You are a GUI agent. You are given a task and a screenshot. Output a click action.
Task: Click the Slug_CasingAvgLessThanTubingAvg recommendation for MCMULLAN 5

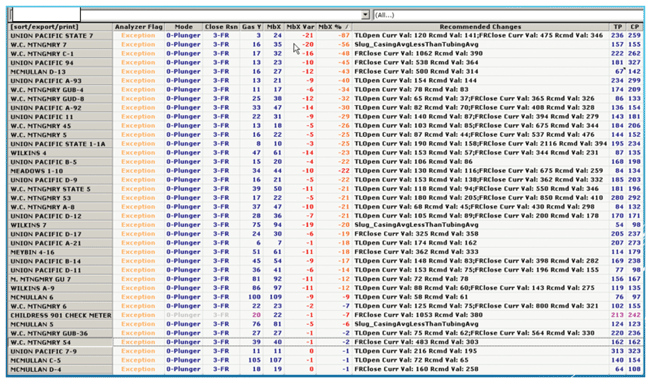click(x=416, y=324)
